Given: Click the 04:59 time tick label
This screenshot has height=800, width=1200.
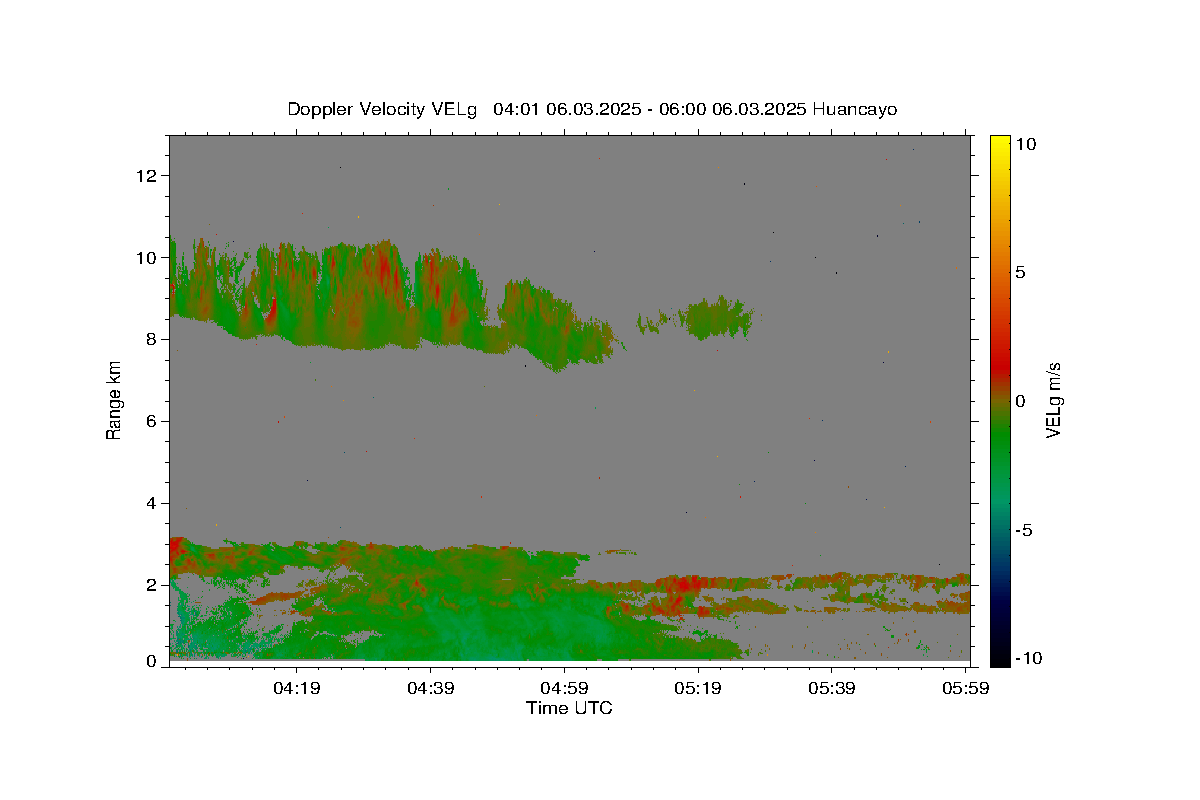Looking at the screenshot, I should (x=564, y=689).
